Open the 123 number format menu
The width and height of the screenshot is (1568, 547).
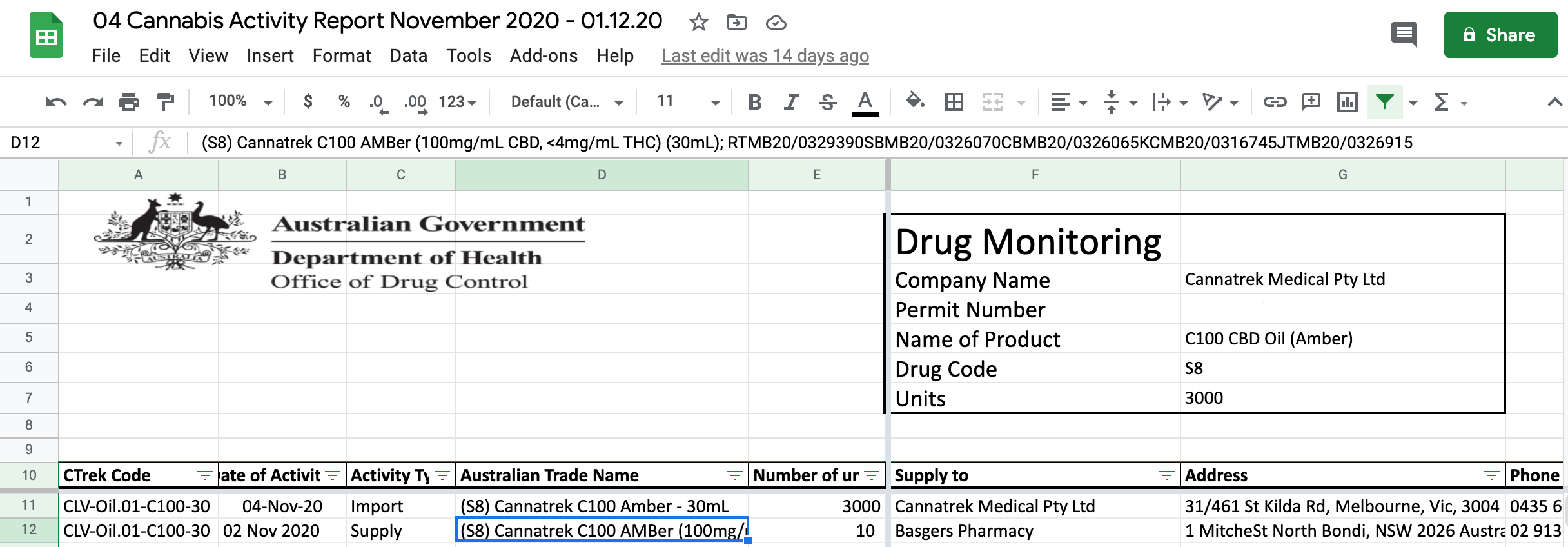[x=458, y=102]
